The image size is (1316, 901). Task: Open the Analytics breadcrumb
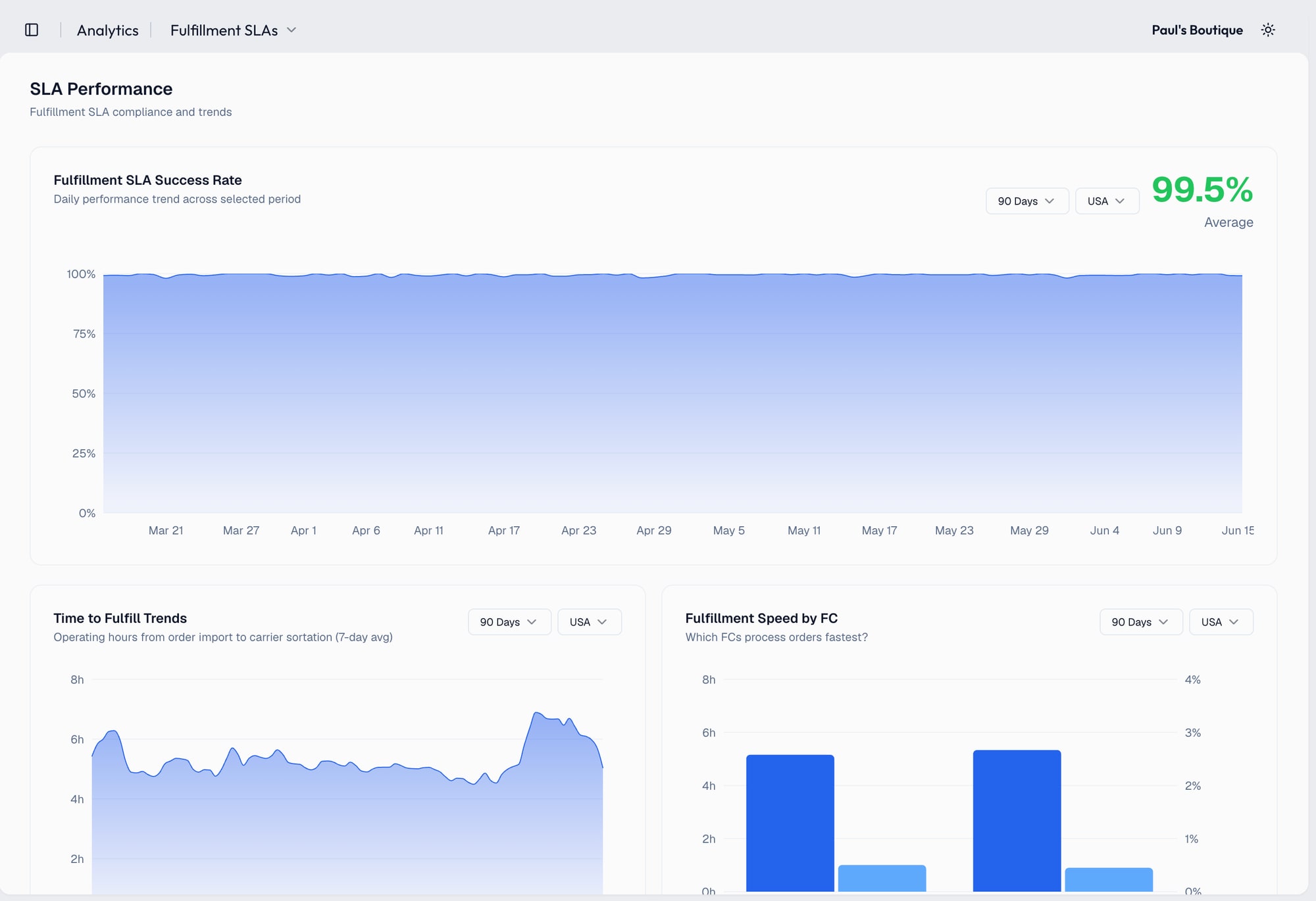pos(108,30)
